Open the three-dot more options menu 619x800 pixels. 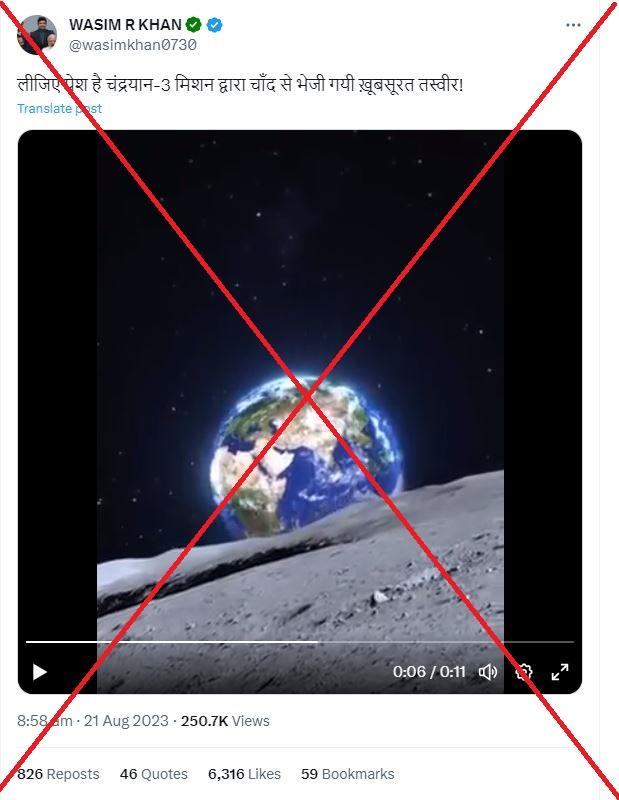click(x=573, y=25)
